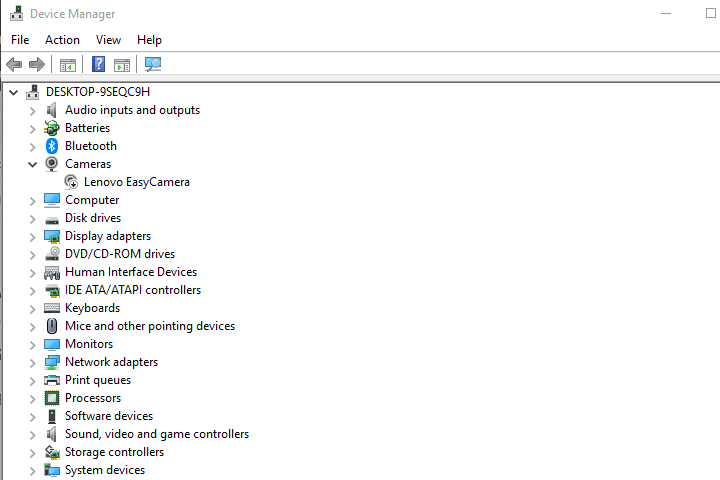Click the Software devices icon

(52, 416)
